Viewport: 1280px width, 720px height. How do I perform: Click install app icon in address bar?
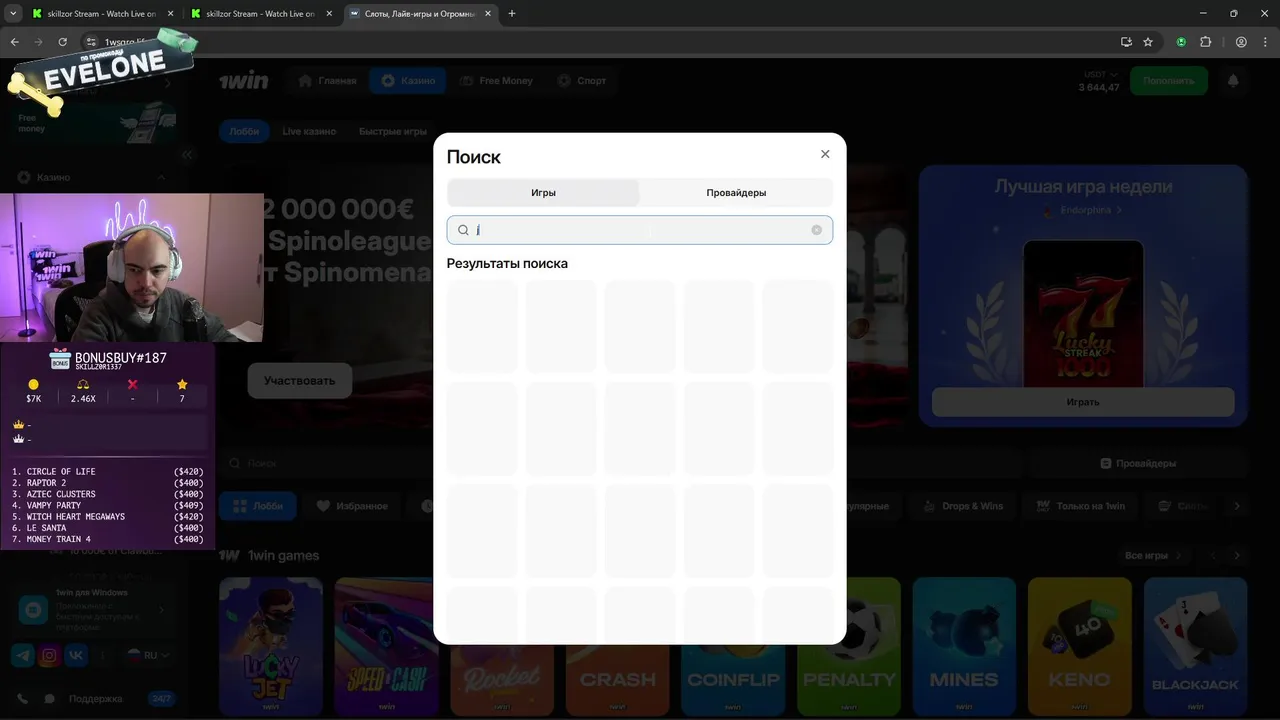pyautogui.click(x=1126, y=42)
